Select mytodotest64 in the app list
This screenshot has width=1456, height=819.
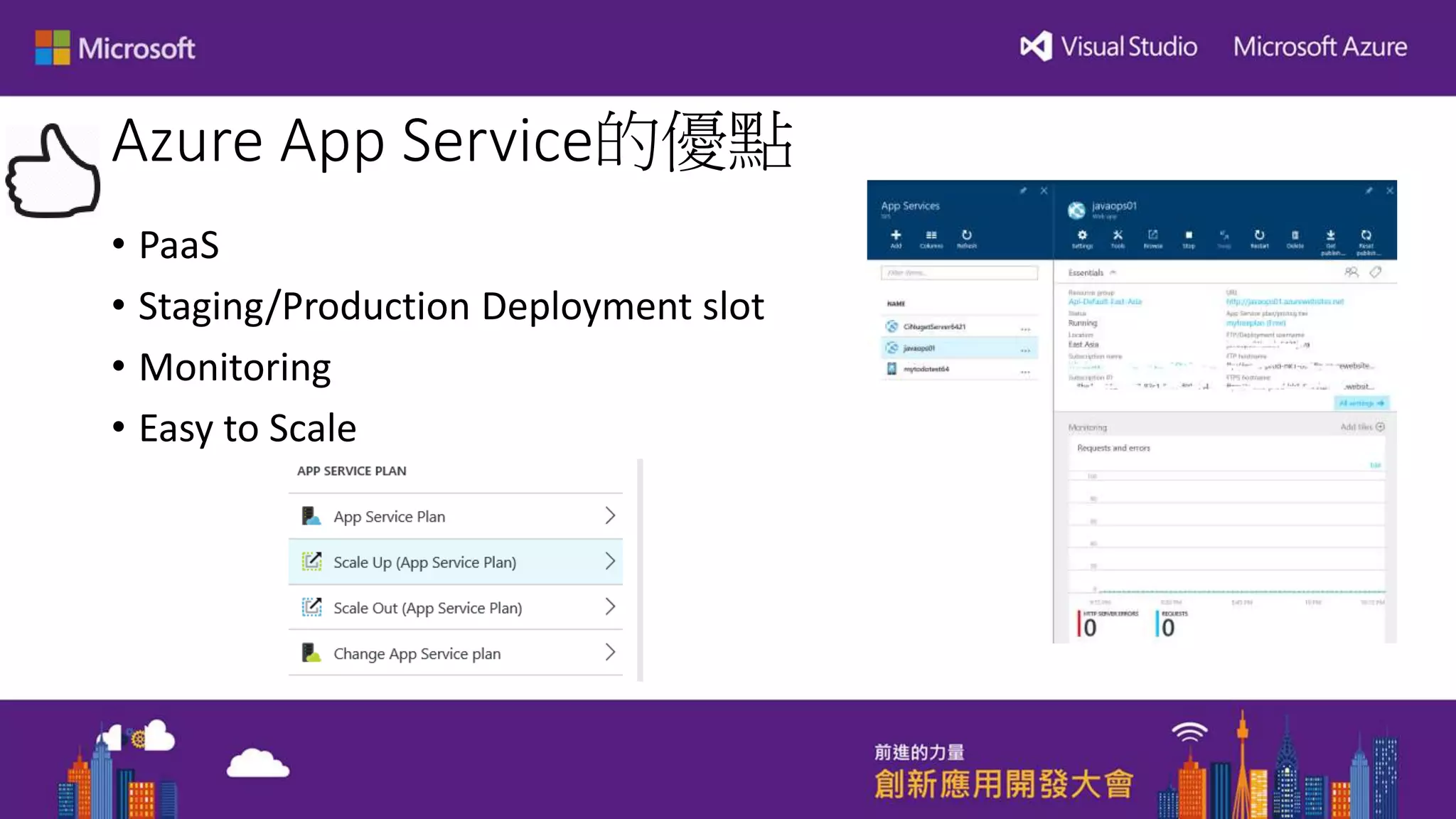click(x=959, y=369)
